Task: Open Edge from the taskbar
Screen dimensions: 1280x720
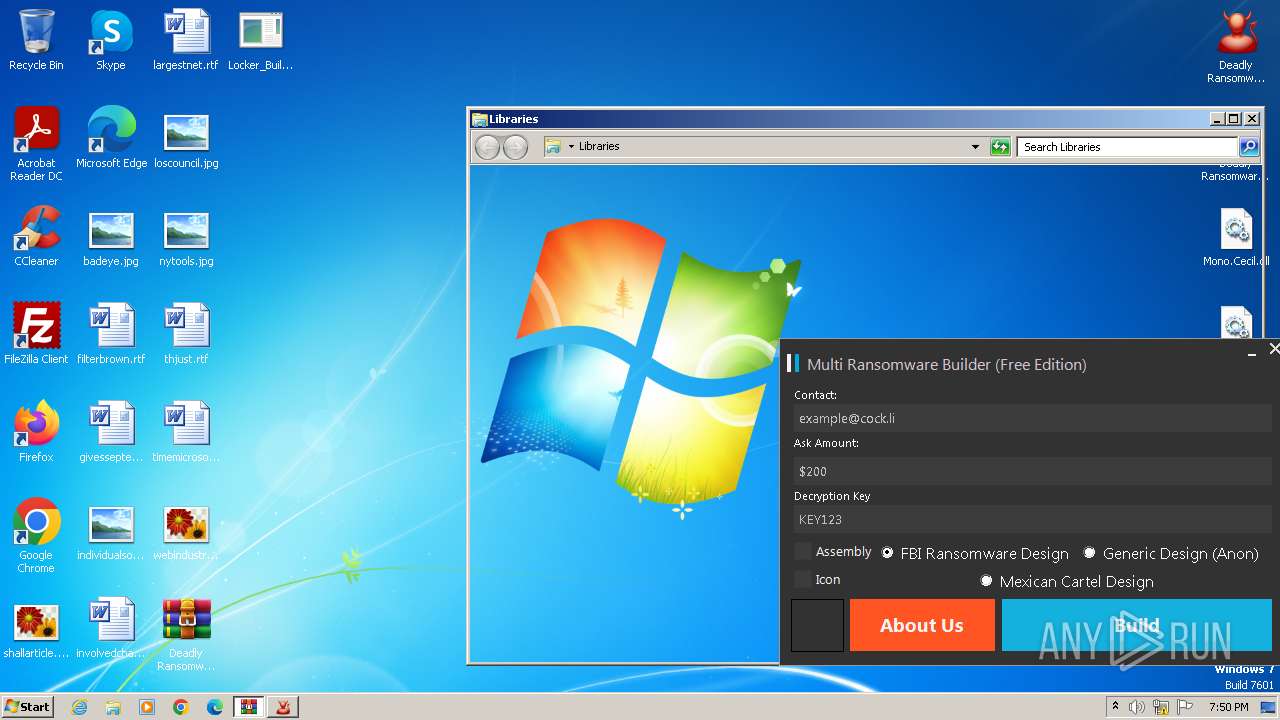Action: pos(215,707)
